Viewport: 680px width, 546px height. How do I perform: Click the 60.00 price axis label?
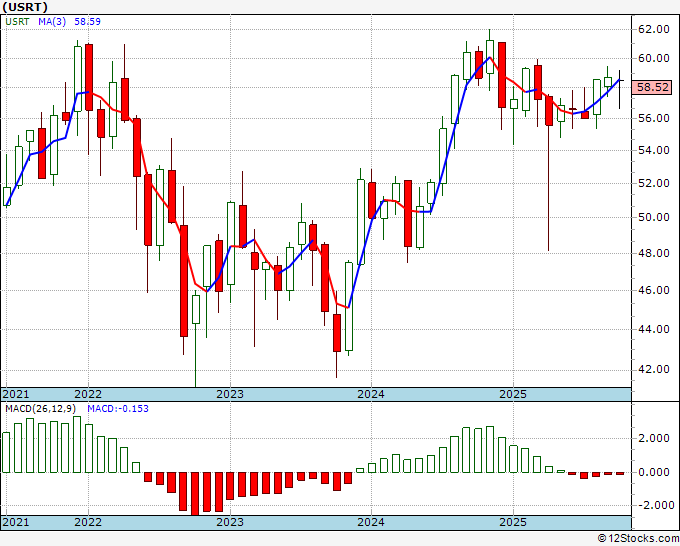tap(654, 58)
